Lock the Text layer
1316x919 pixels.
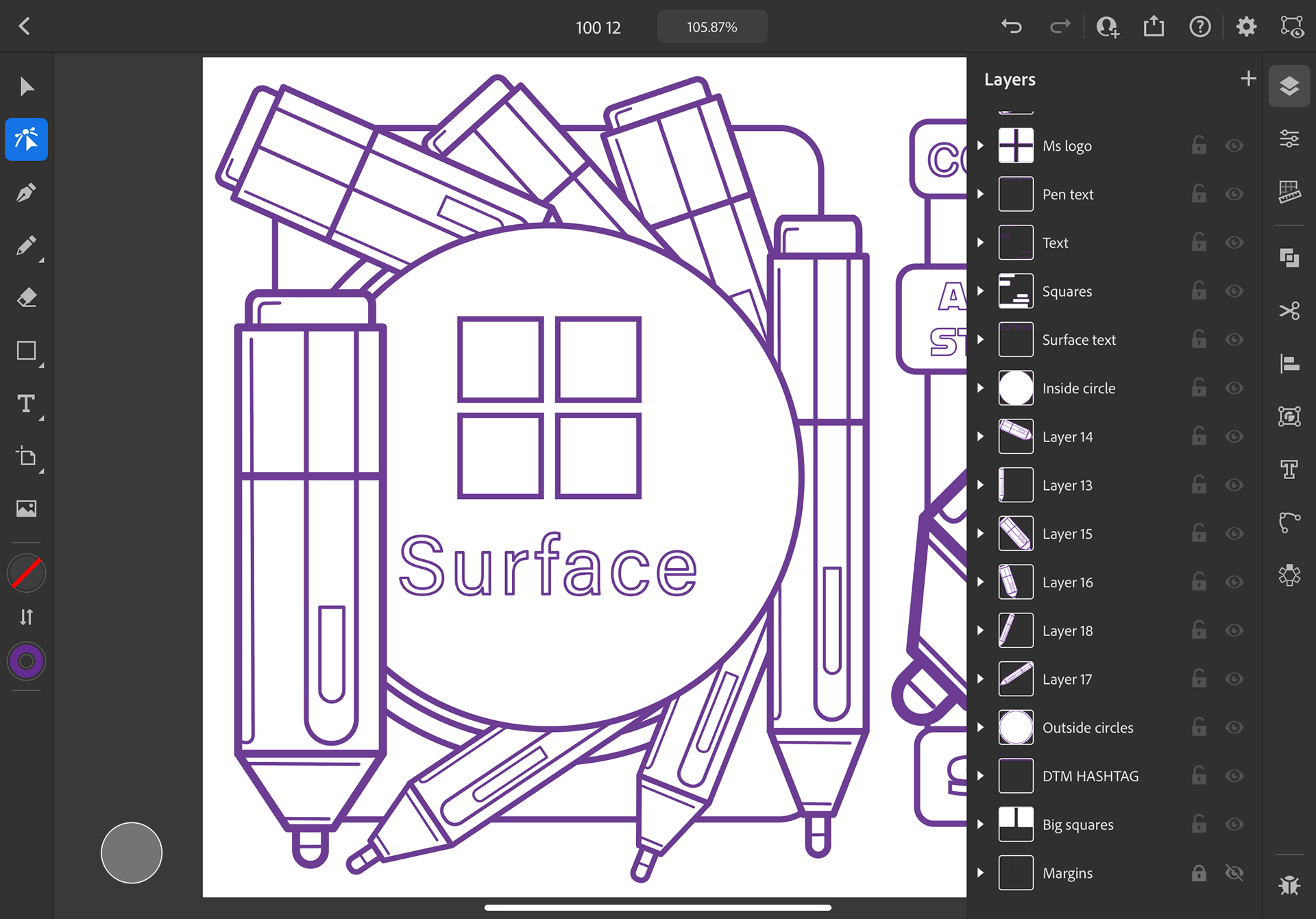pyautogui.click(x=1199, y=242)
